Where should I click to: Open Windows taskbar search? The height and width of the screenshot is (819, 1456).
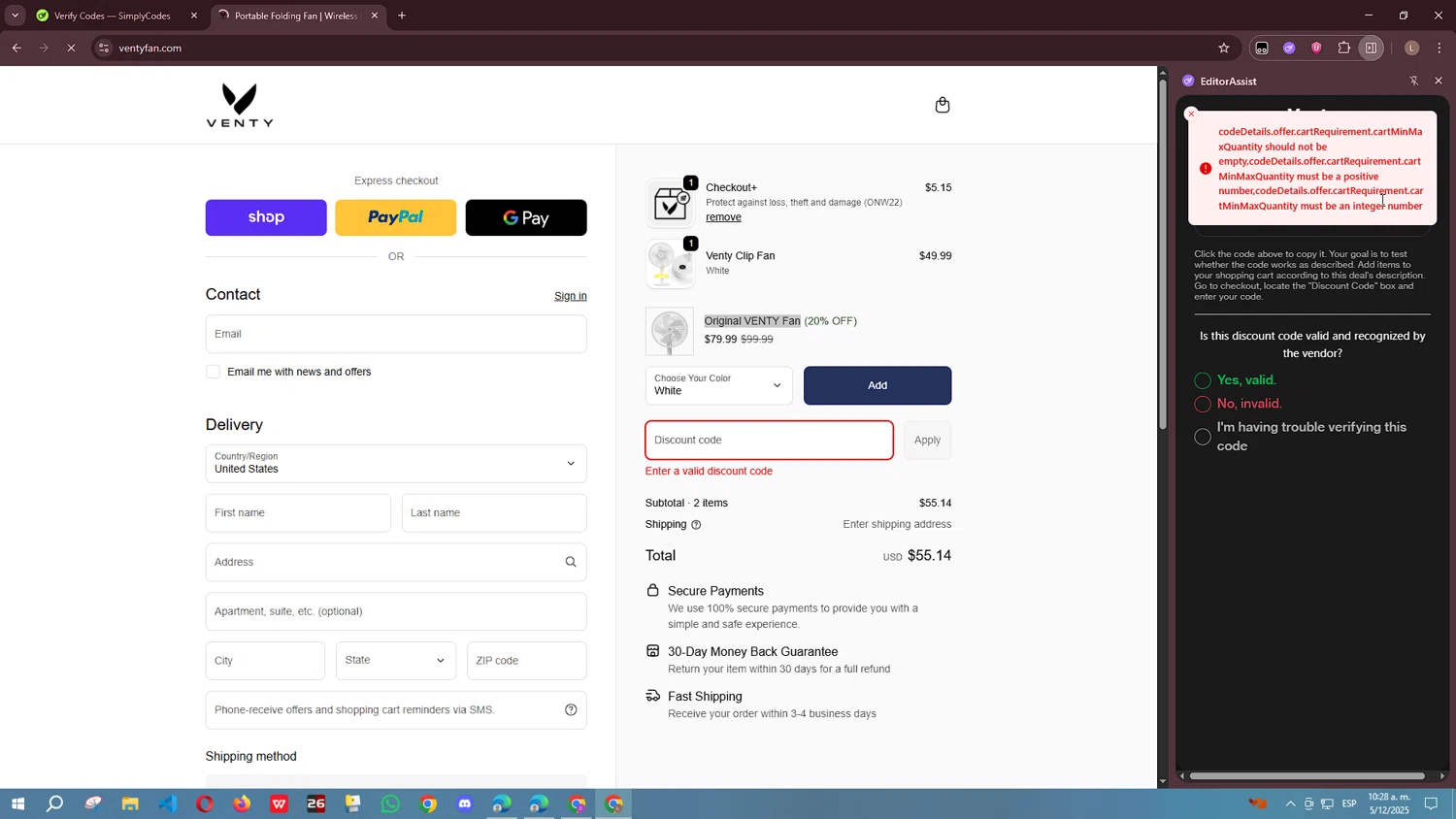(55, 803)
